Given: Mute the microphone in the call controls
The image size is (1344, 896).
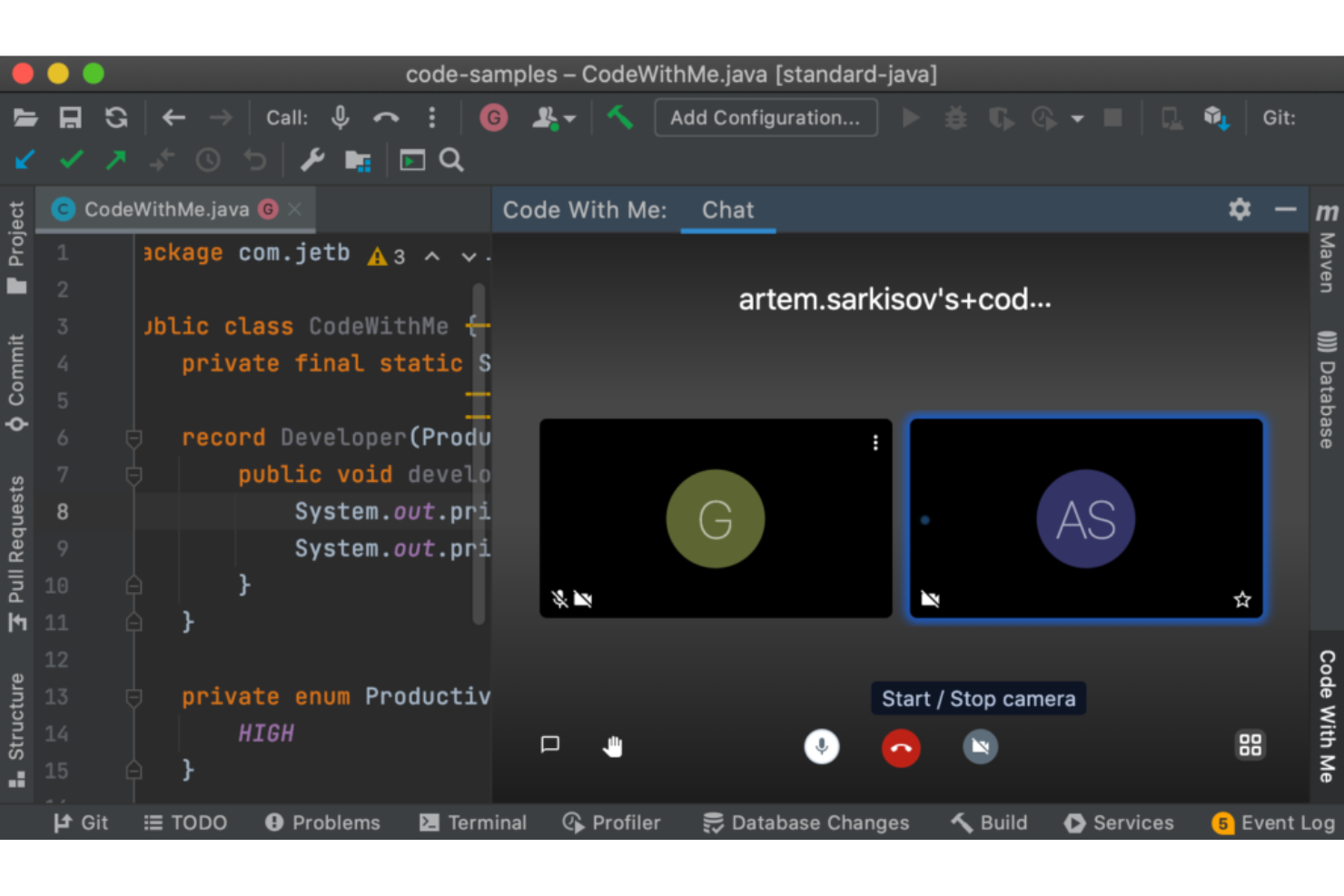Looking at the screenshot, I should [x=822, y=746].
